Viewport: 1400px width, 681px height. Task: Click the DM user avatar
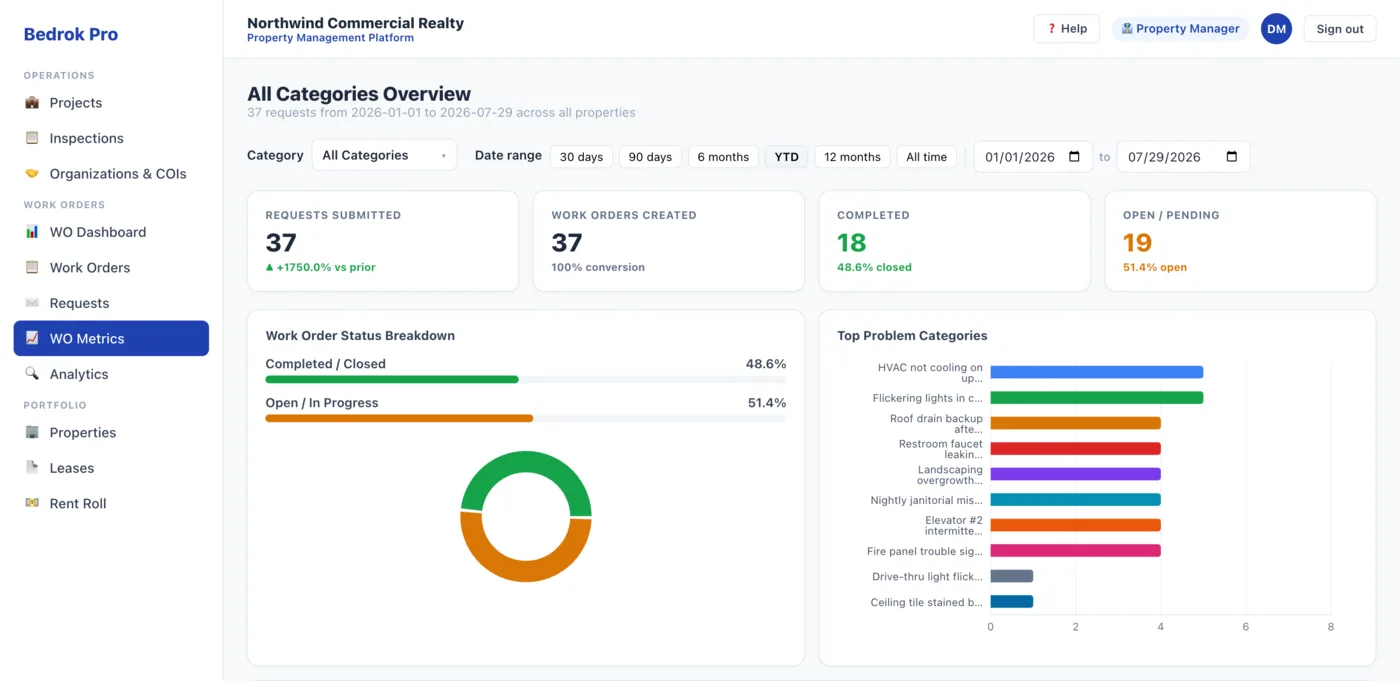pyautogui.click(x=1276, y=29)
